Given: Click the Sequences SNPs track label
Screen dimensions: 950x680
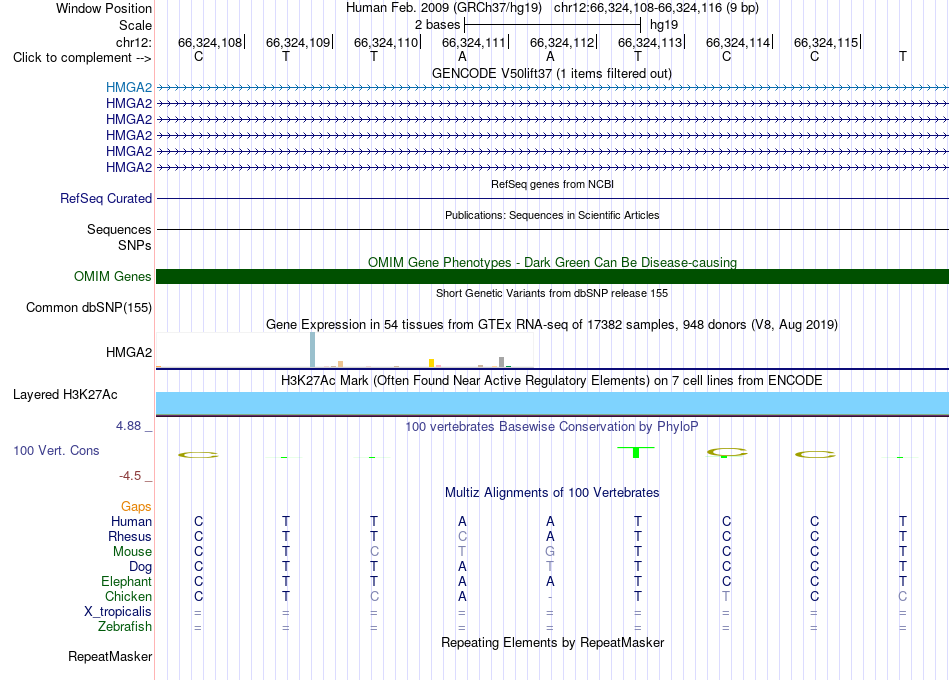Looking at the screenshot, I should [x=119, y=237].
